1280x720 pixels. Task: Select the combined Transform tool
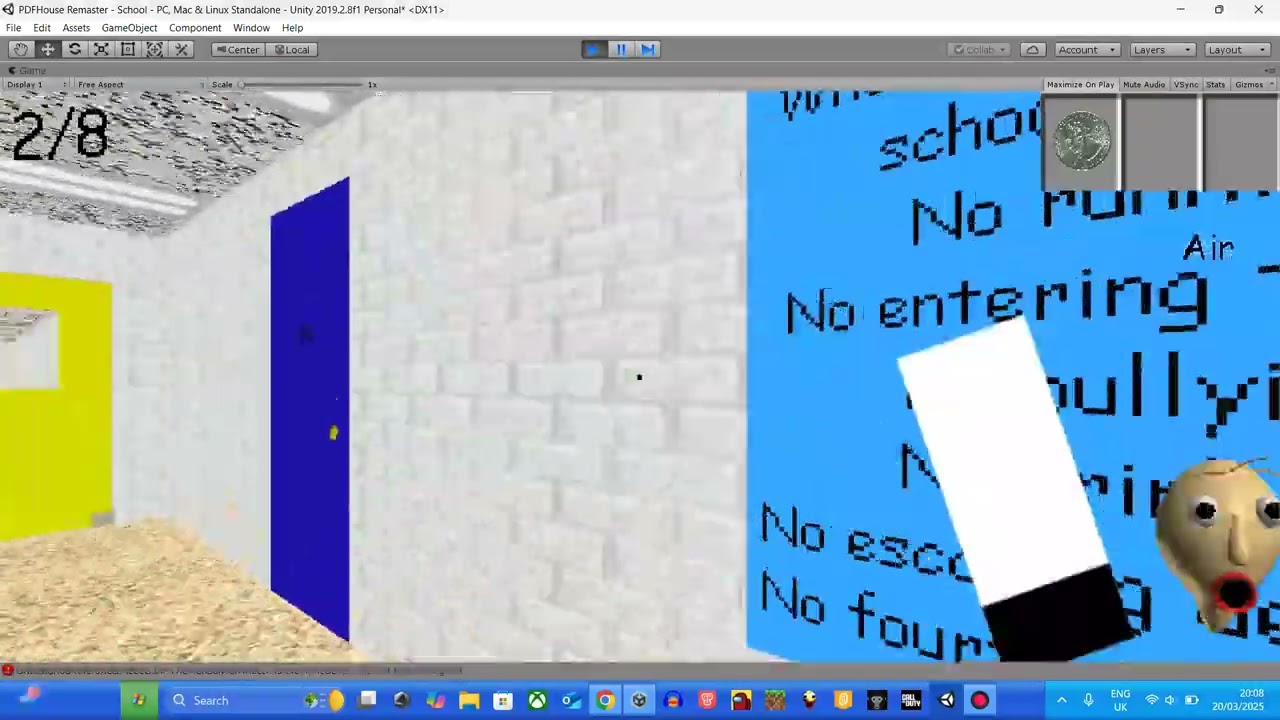pos(155,49)
